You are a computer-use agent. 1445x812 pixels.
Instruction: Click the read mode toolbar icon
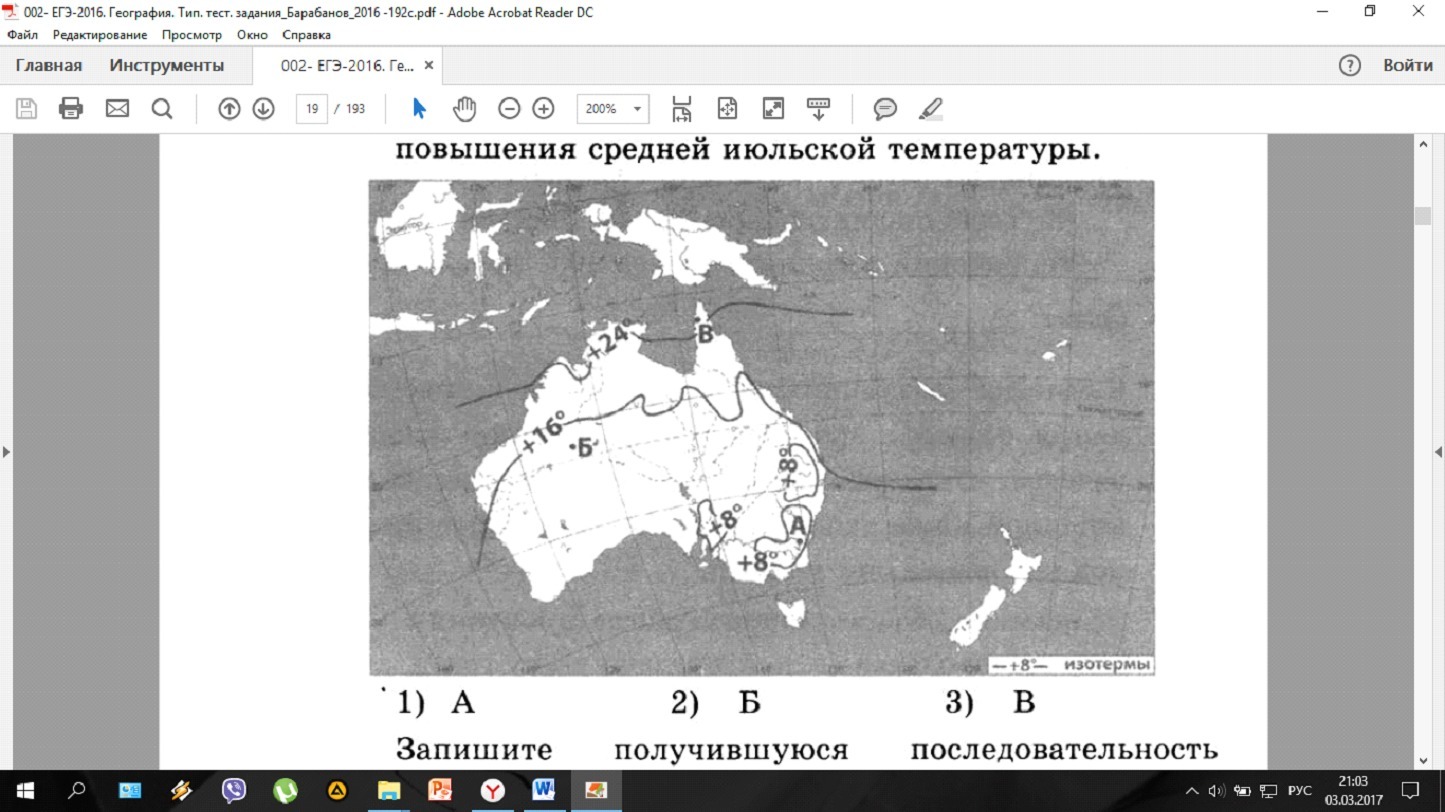click(818, 108)
